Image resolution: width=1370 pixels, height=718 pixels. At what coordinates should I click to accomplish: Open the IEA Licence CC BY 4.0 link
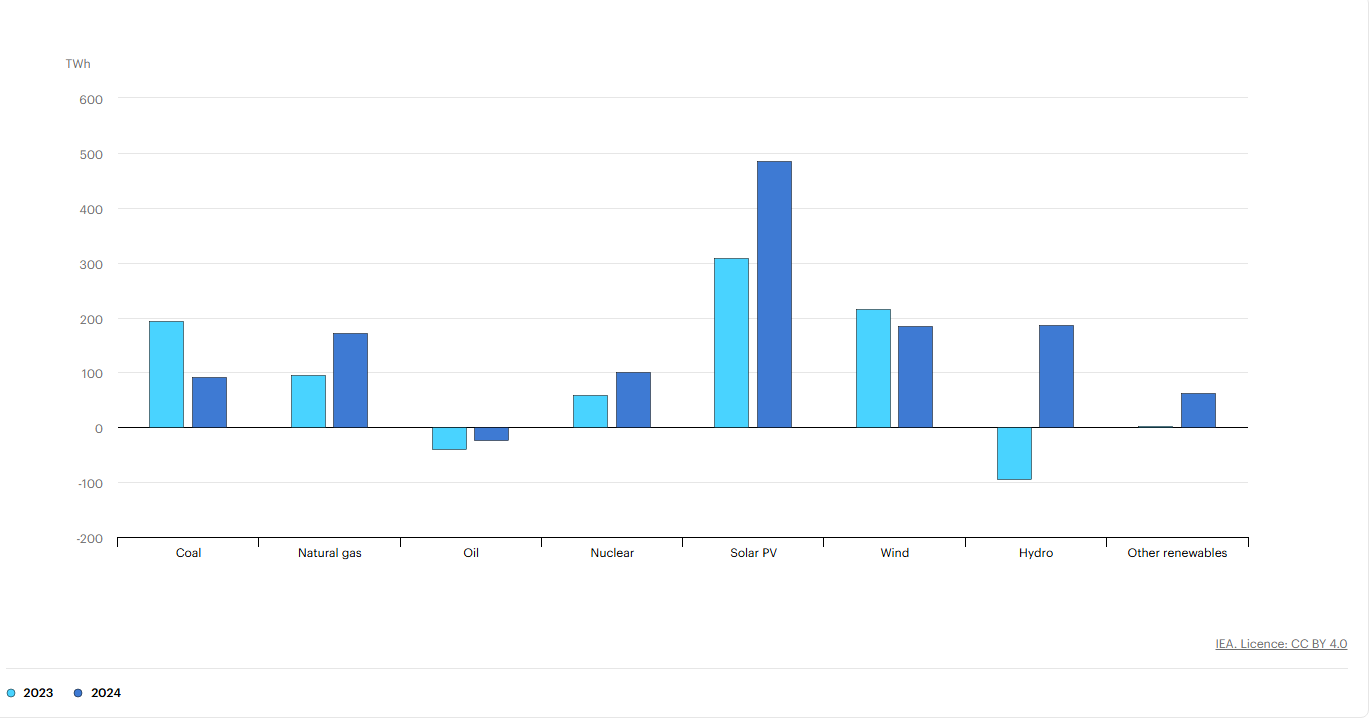pyautogui.click(x=1281, y=644)
